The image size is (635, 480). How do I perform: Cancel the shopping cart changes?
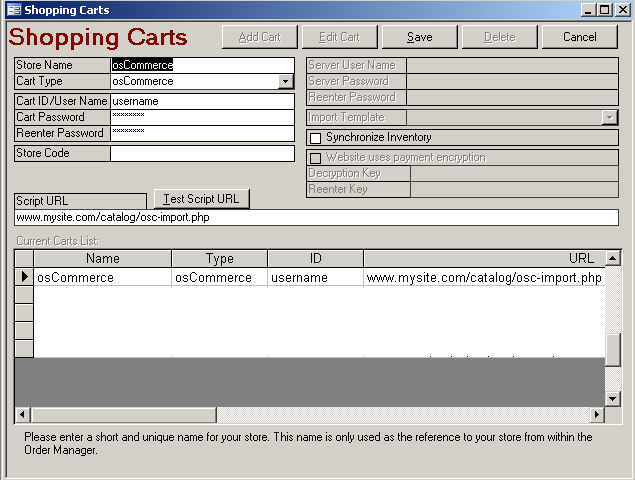[580, 37]
